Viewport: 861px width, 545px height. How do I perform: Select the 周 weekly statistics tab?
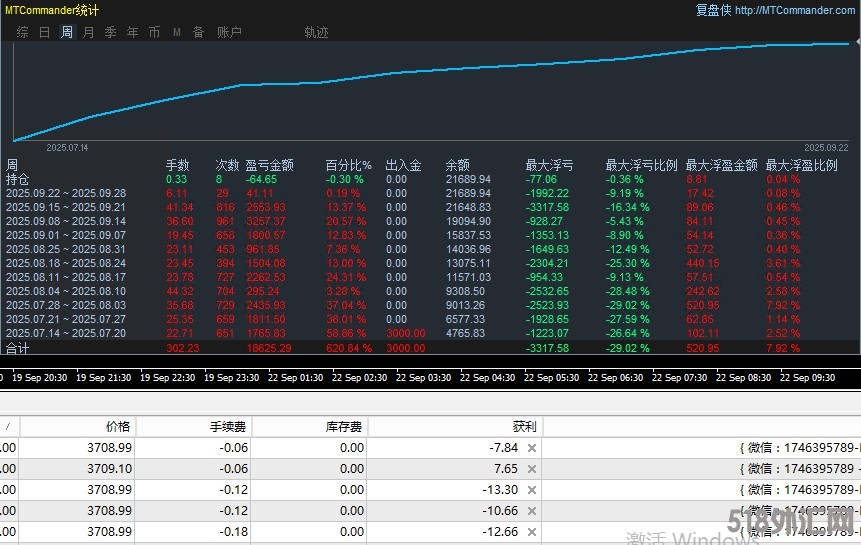[x=66, y=32]
